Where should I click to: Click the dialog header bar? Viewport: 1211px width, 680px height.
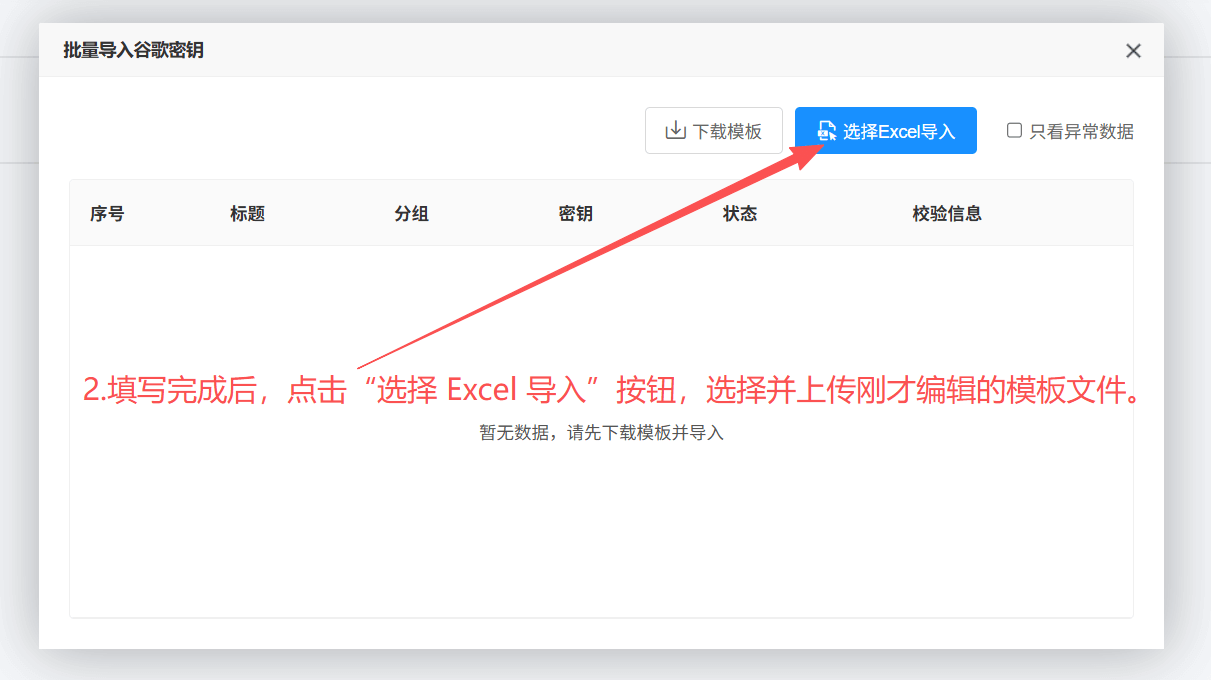[x=600, y=50]
